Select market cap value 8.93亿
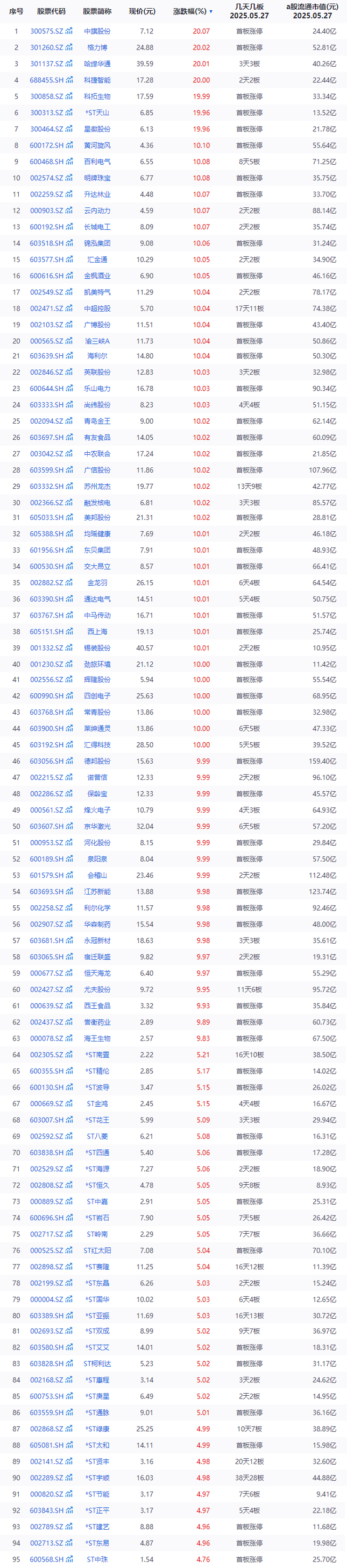347x1568 pixels. pos(327,1186)
